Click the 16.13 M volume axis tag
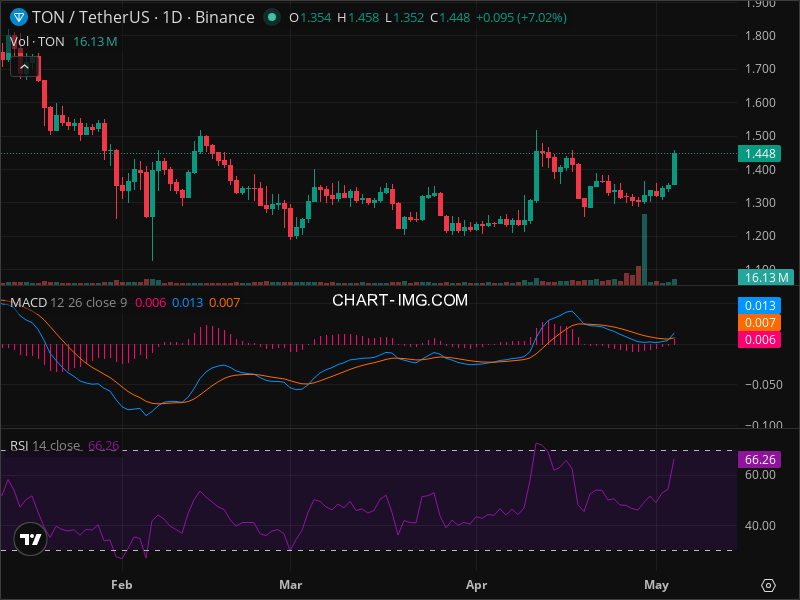 766,278
